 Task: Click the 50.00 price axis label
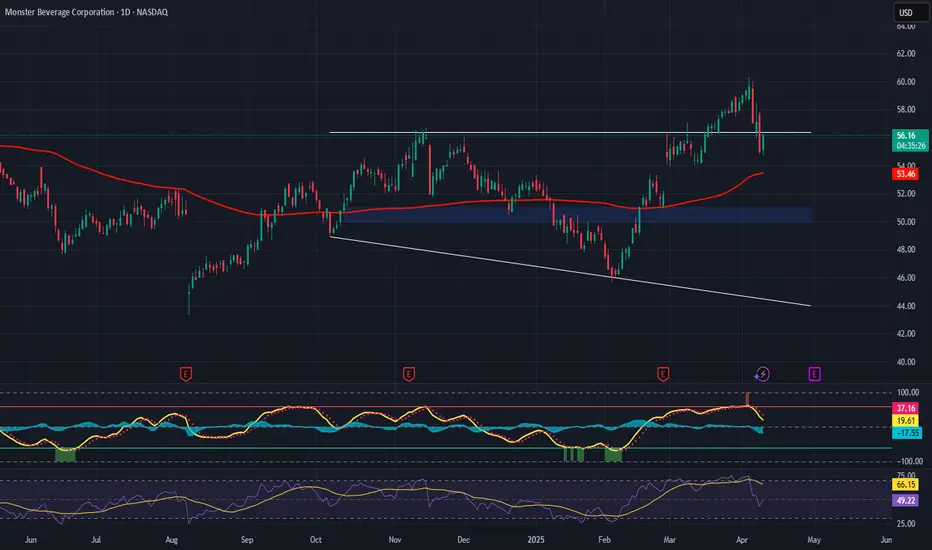click(906, 222)
